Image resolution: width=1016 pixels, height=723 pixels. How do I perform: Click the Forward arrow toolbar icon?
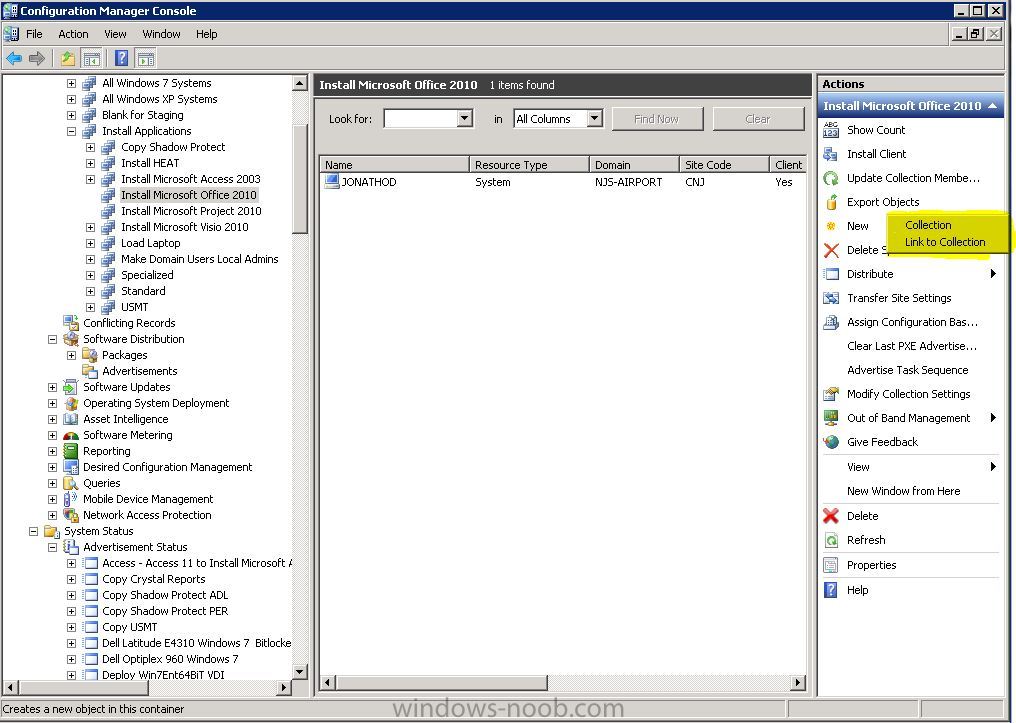click(x=37, y=58)
